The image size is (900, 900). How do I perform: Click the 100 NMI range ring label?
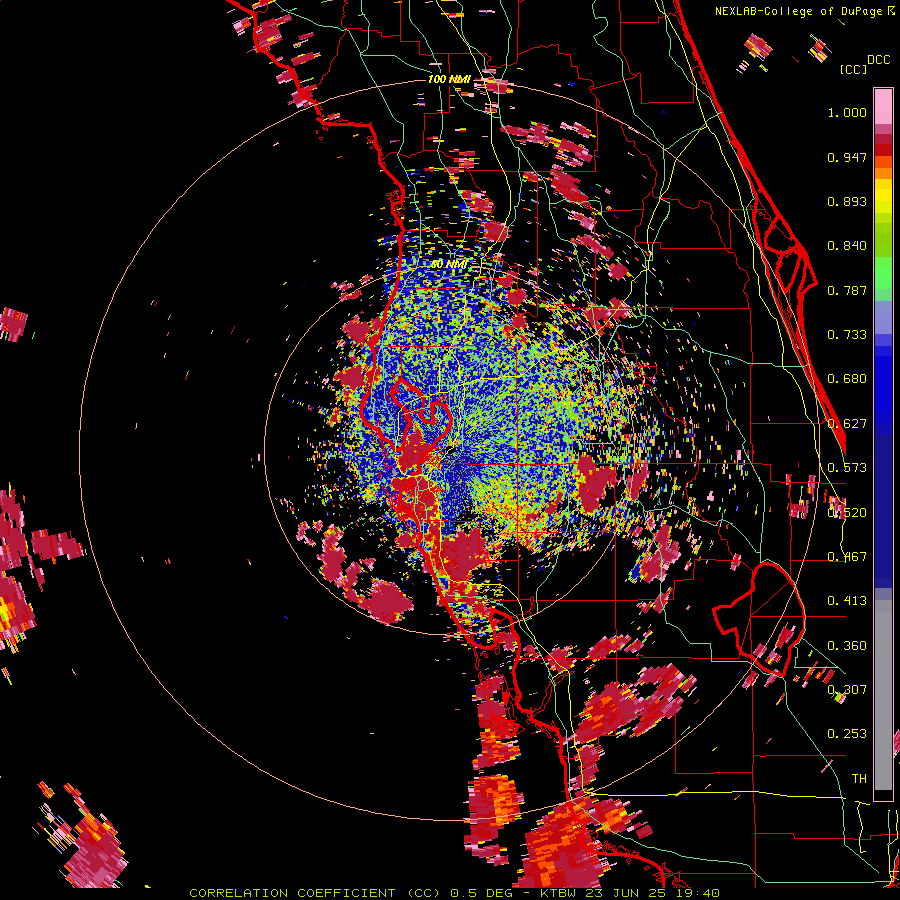449,79
